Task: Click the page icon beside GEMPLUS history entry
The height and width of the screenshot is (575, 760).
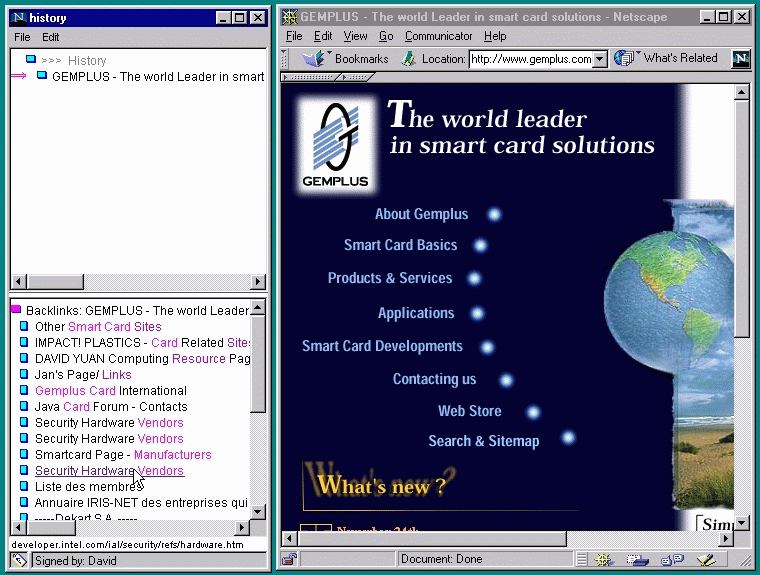Action: click(x=42, y=75)
